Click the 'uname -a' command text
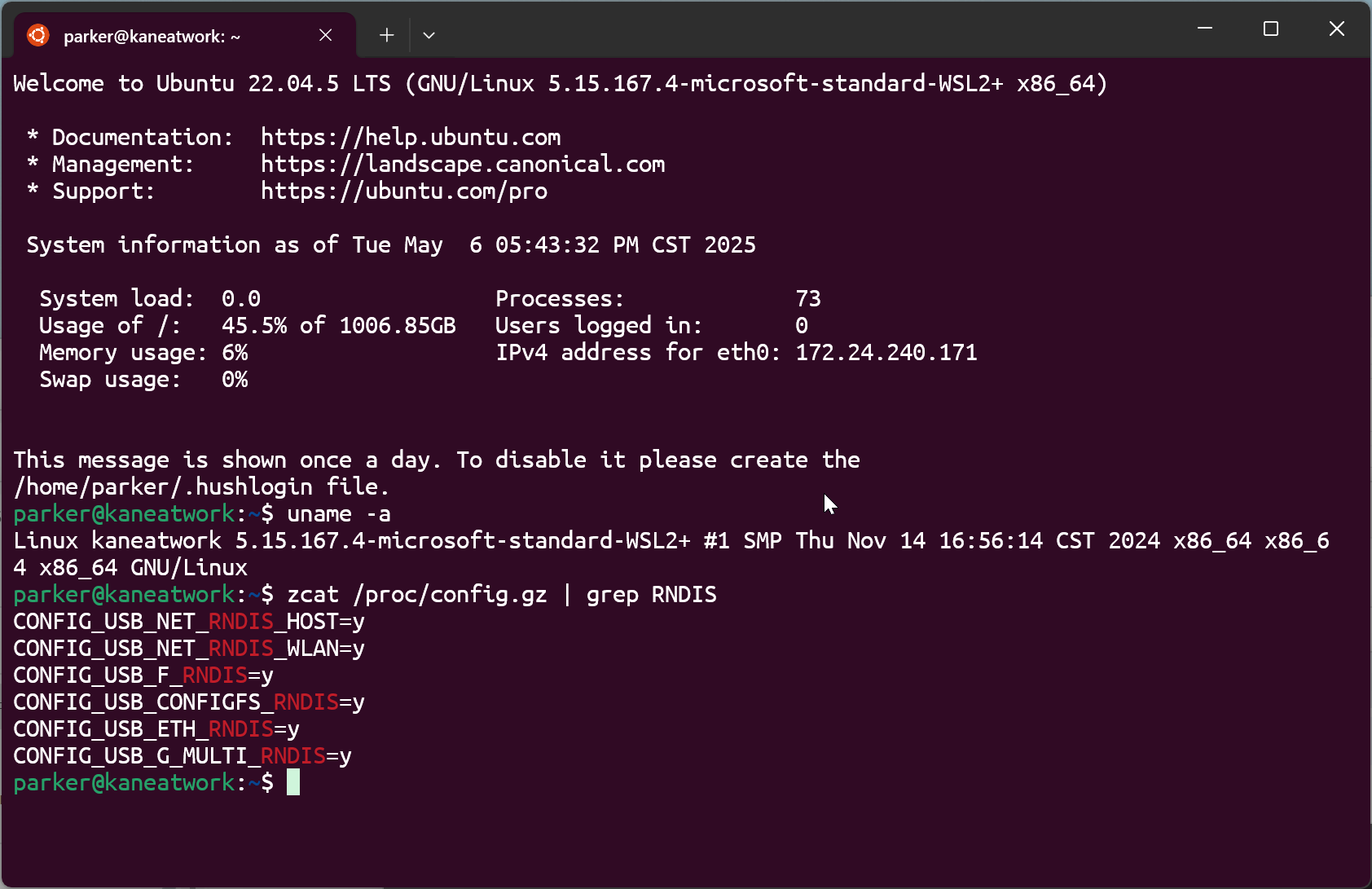Screen dimensions: 1372x889 339,514
